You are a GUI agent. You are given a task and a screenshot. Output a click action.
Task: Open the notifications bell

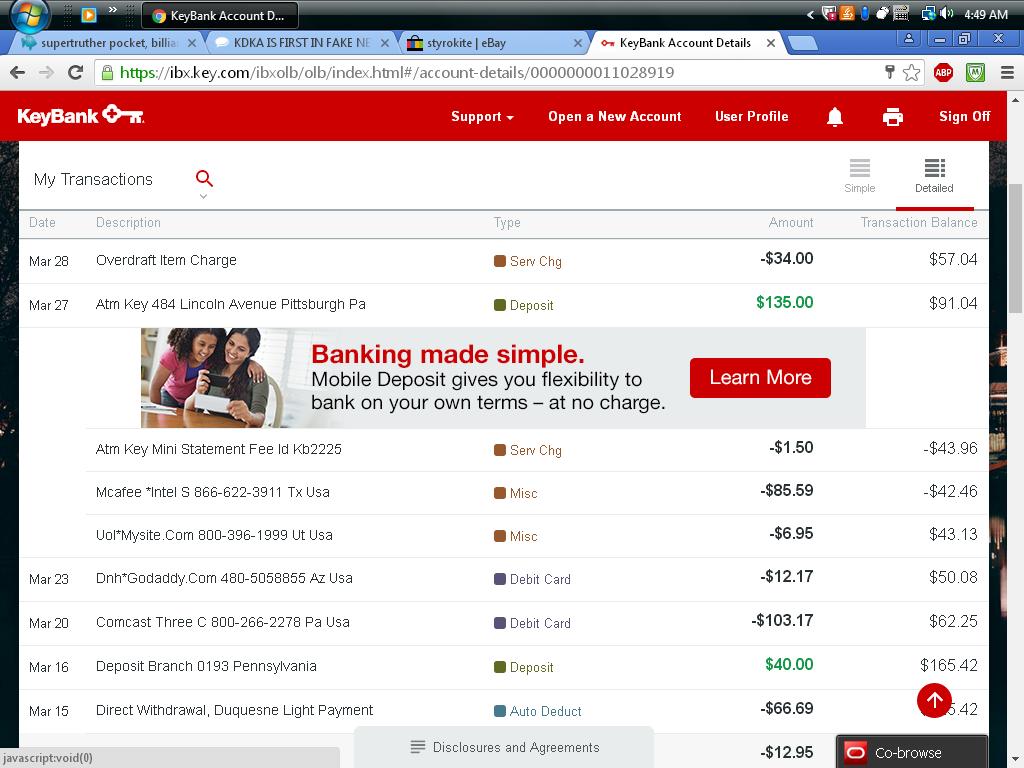(835, 117)
